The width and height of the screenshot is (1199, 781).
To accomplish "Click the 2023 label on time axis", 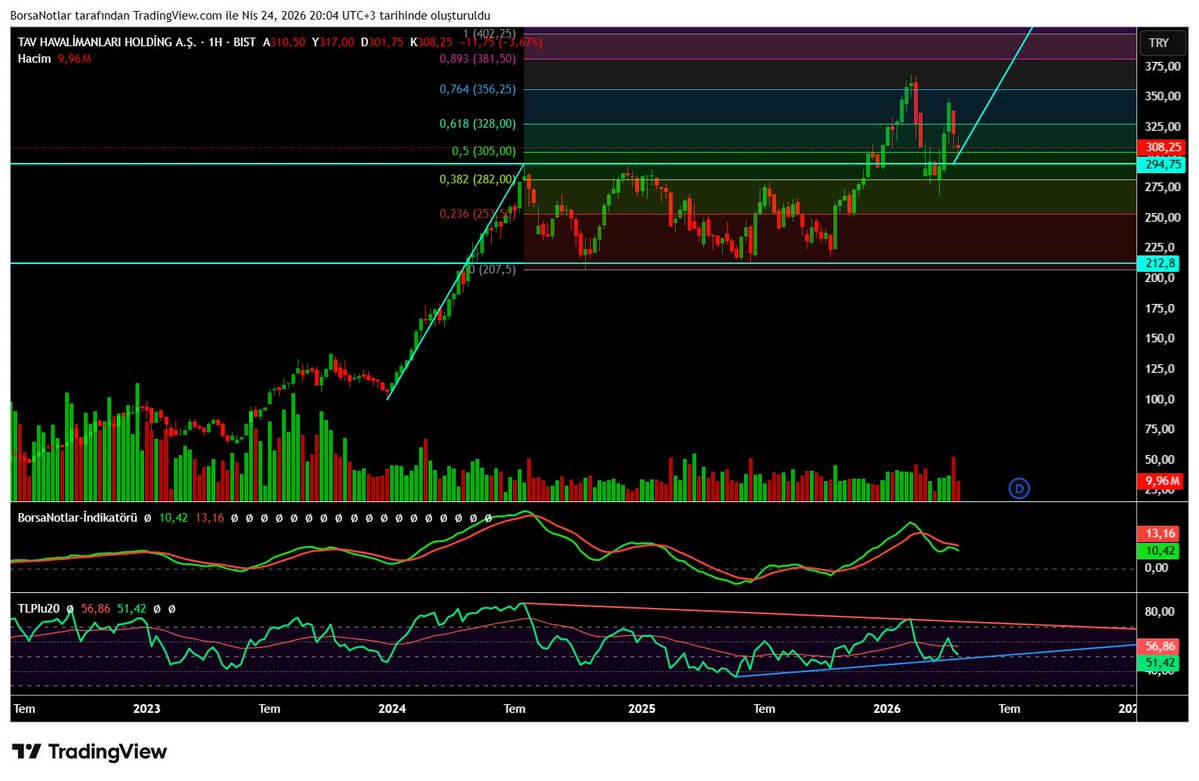I will click(147, 709).
